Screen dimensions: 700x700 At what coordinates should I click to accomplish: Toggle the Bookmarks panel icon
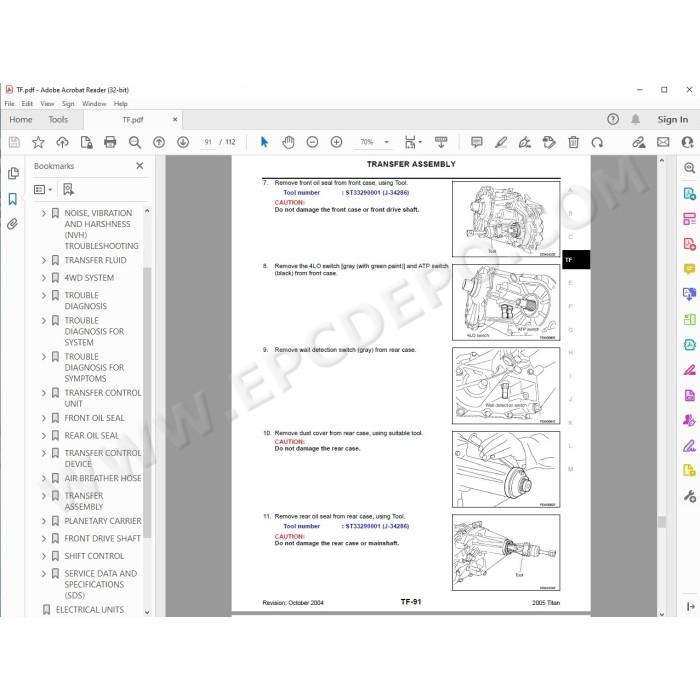[13, 199]
